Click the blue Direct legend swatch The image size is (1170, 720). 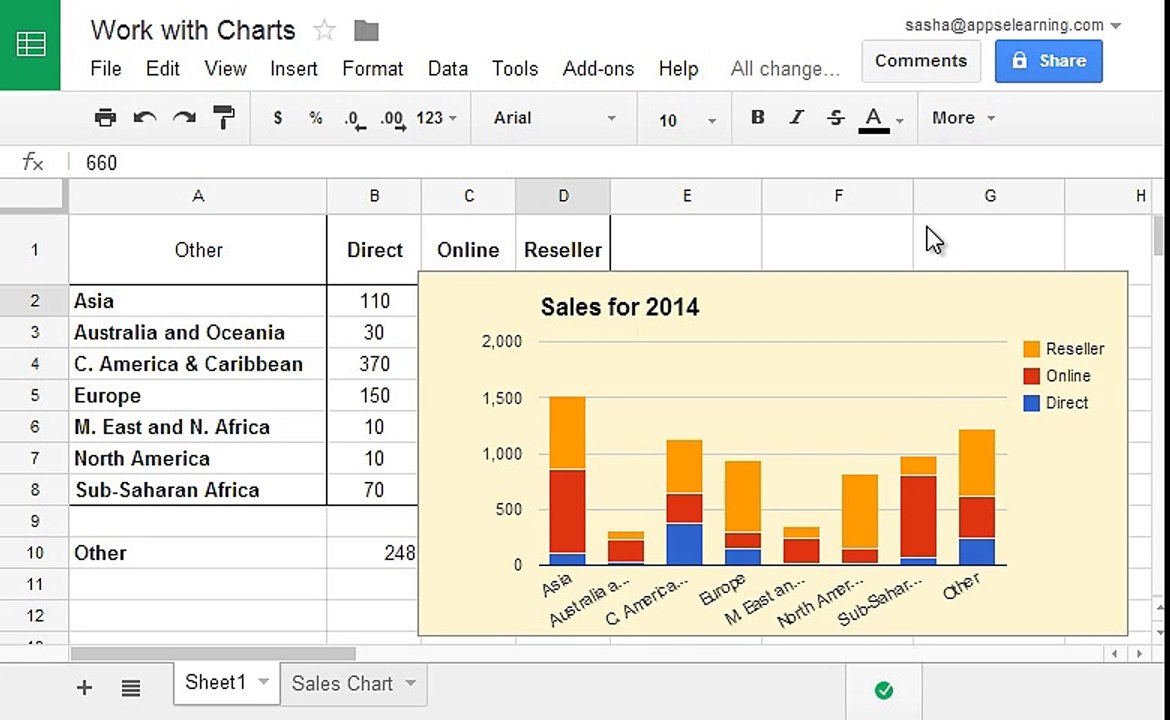[1031, 403]
